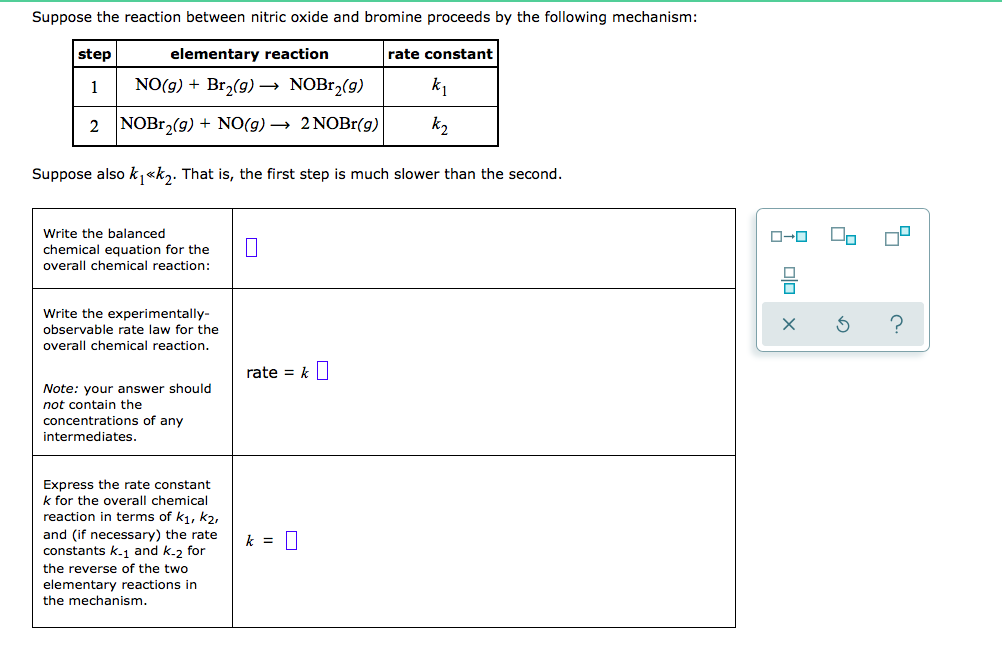Select the step 2 elementary reaction cell
This screenshot has height=669, width=1002.
[x=248, y=125]
